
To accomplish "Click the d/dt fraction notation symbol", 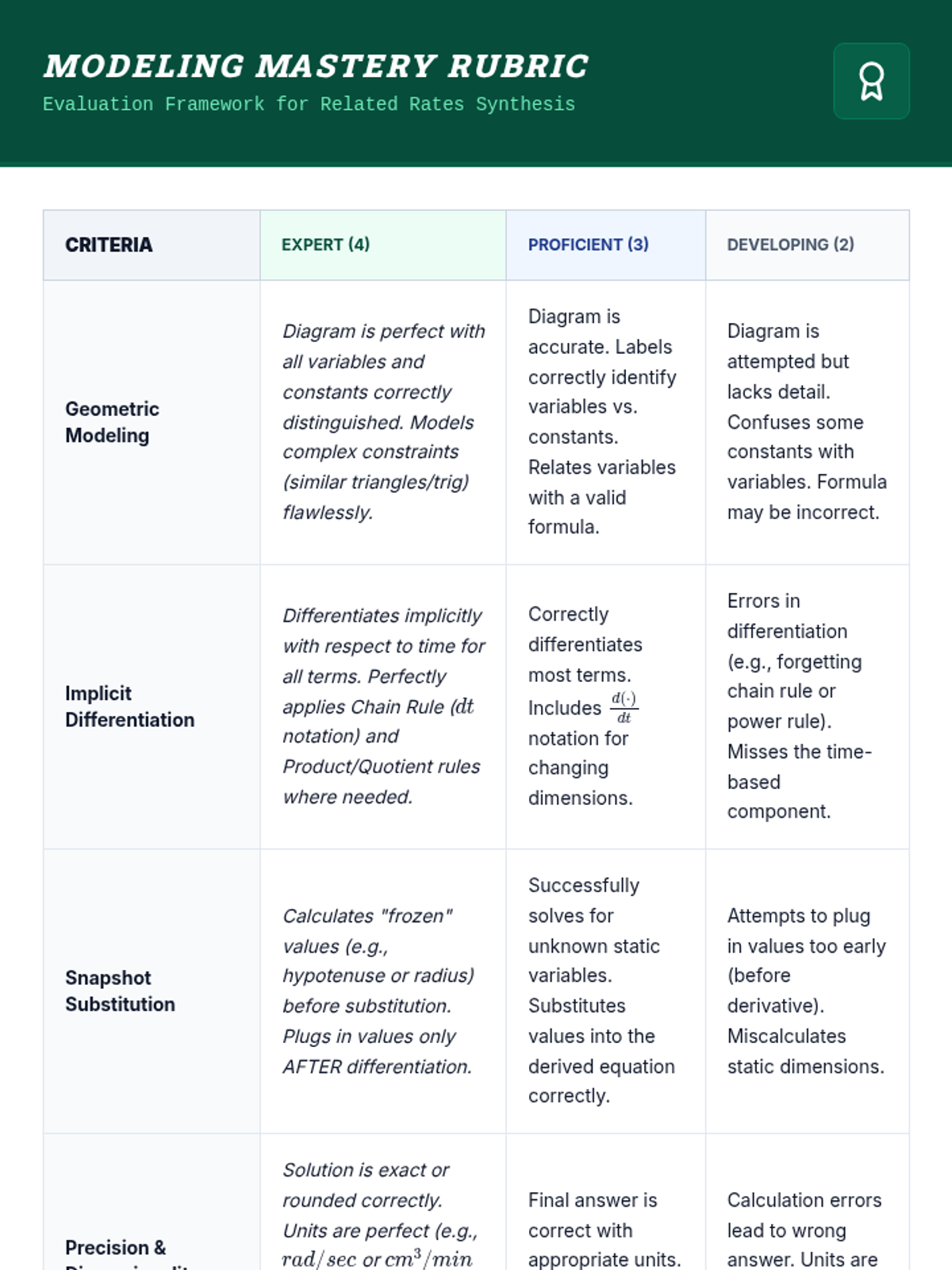I will coord(624,706).
